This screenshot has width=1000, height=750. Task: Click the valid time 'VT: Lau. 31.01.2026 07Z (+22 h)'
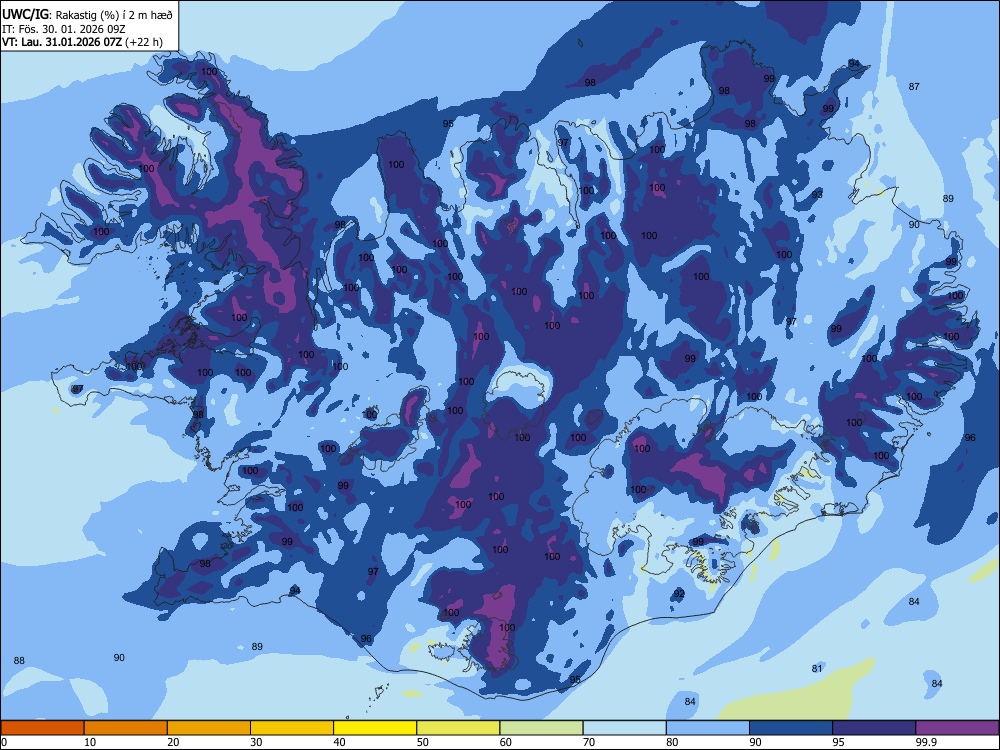82,42
